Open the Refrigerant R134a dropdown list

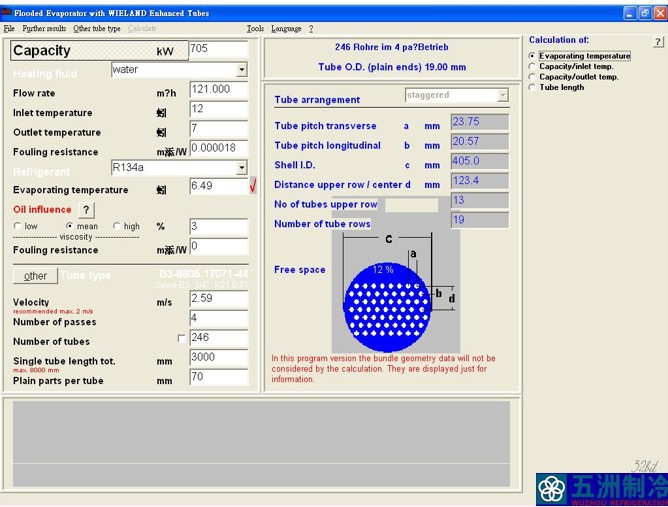pos(242,167)
